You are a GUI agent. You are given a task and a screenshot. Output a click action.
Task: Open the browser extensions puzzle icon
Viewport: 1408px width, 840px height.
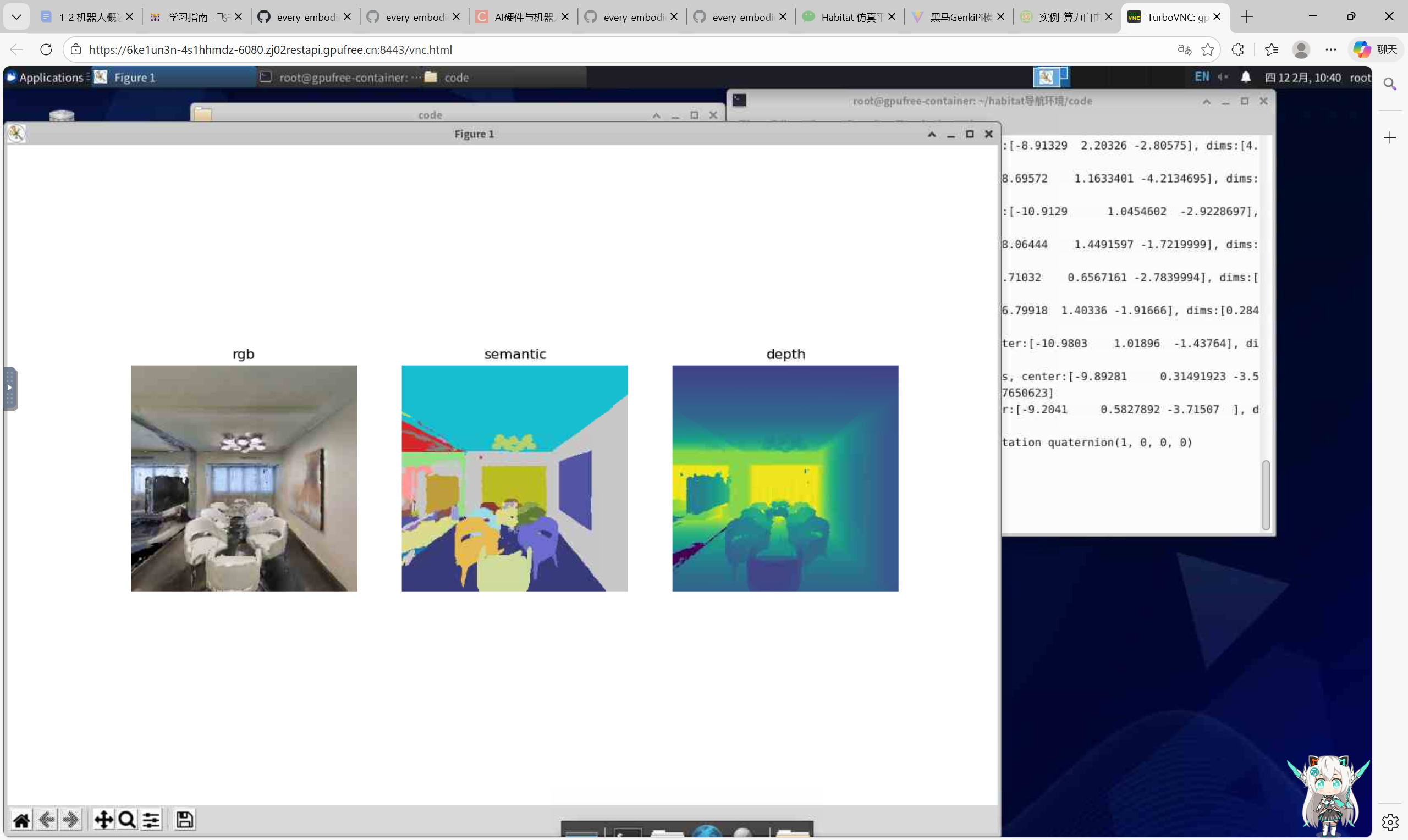pos(1237,50)
